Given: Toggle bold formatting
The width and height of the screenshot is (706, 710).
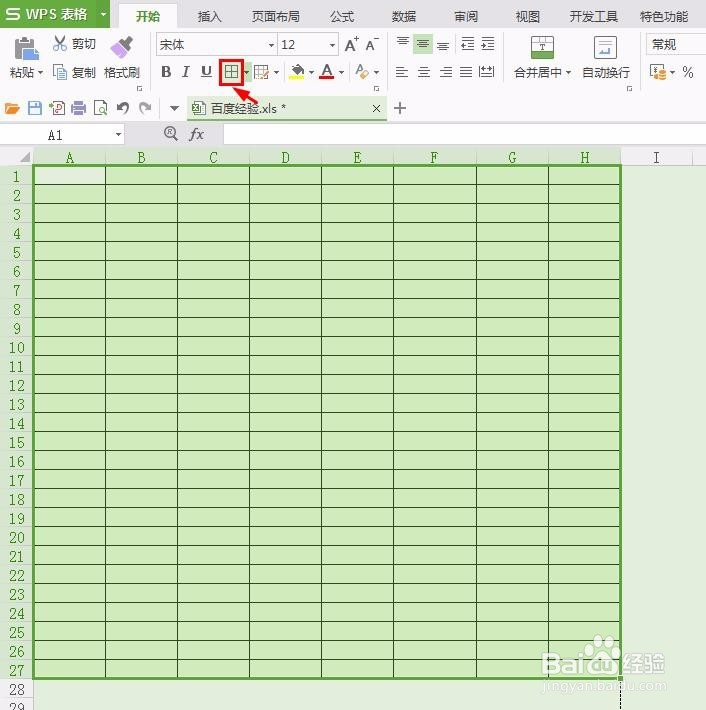Looking at the screenshot, I should tap(166, 72).
